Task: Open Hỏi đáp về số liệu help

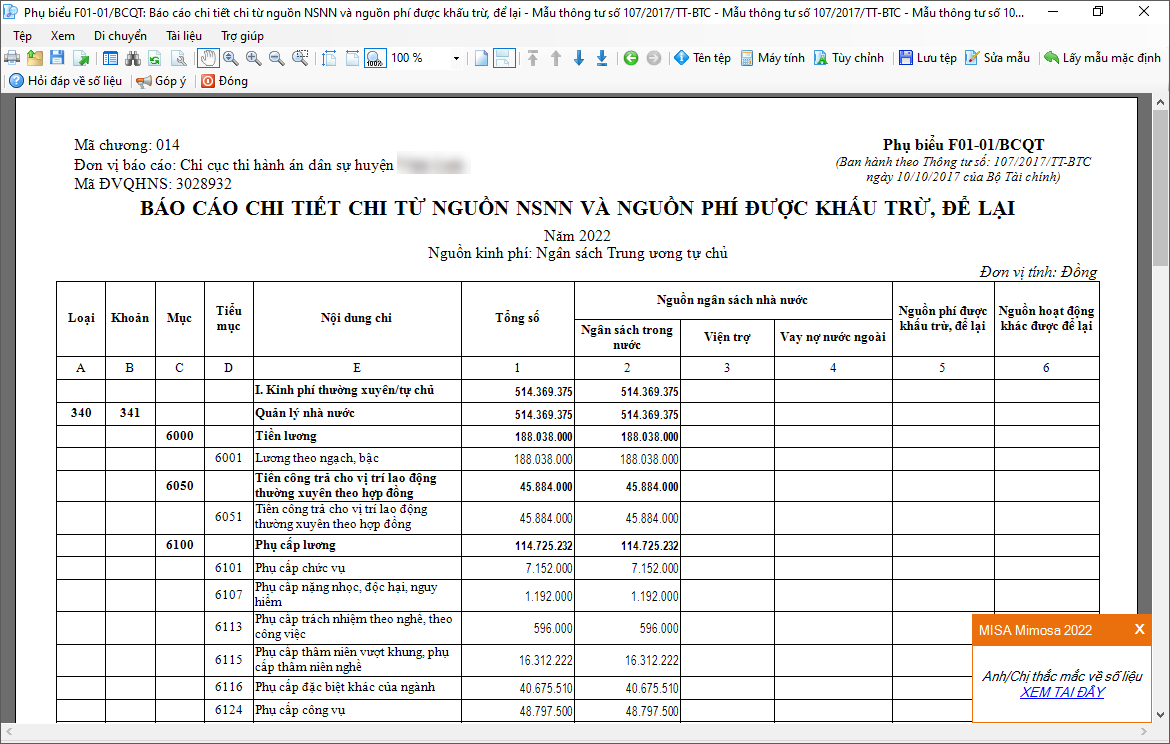Action: click(66, 81)
